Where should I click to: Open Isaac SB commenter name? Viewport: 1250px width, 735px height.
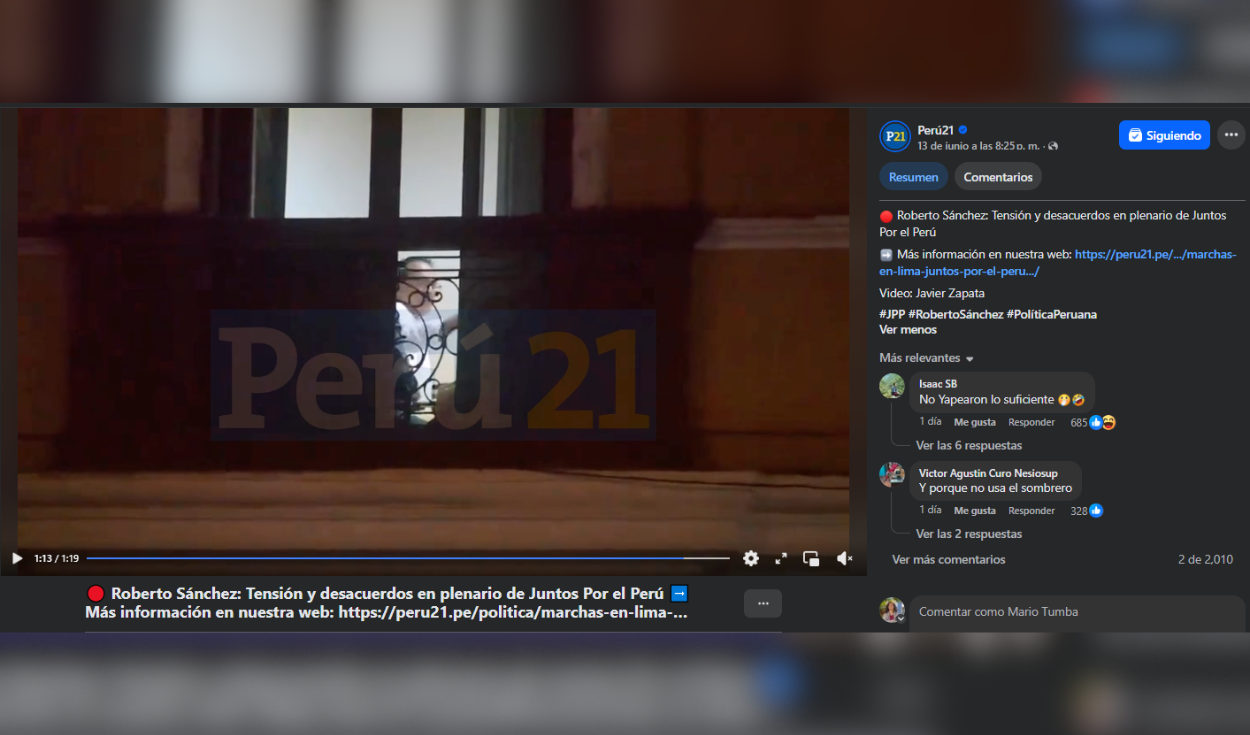(938, 384)
